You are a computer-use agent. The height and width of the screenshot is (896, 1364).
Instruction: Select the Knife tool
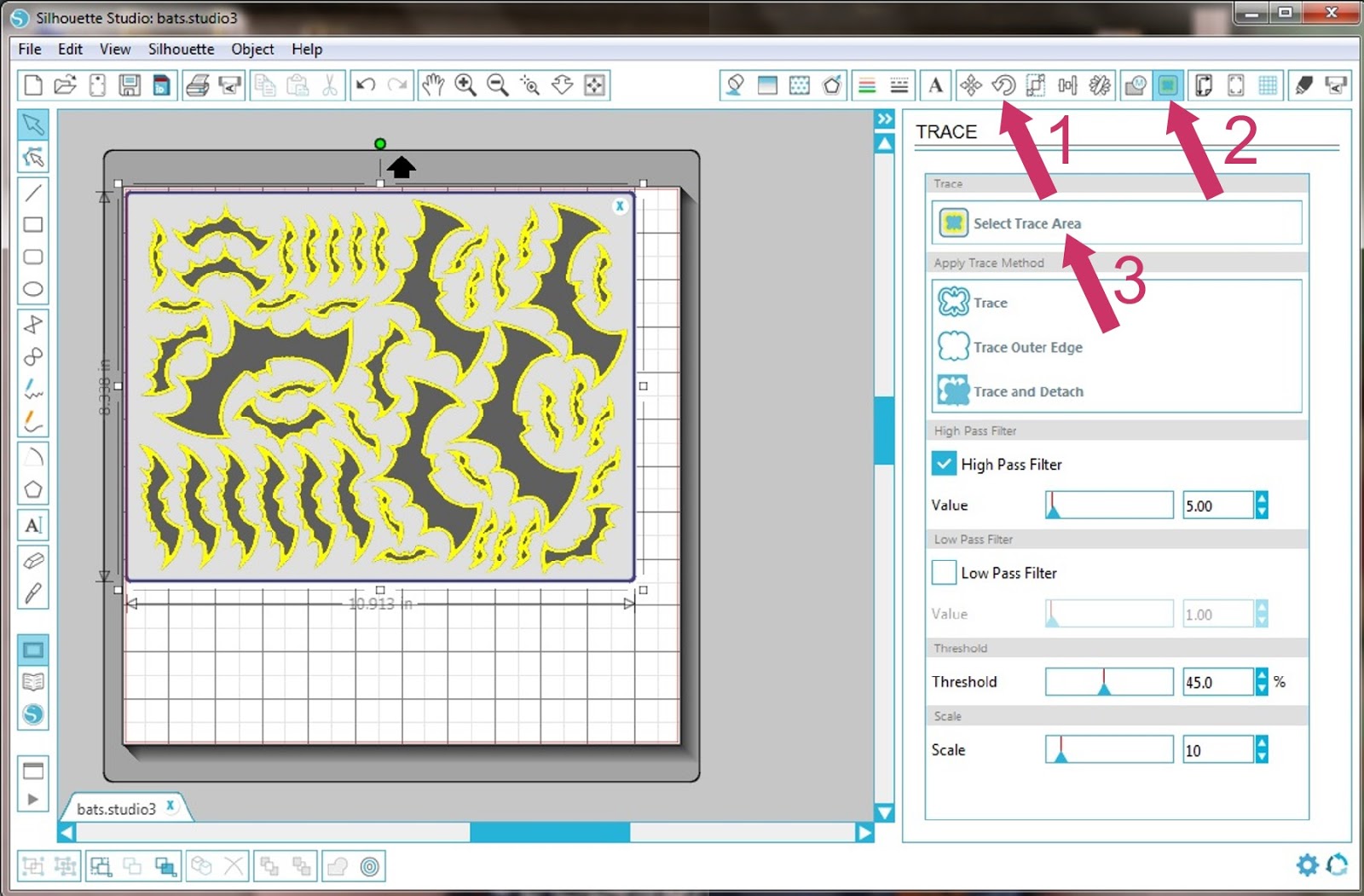coord(33,593)
